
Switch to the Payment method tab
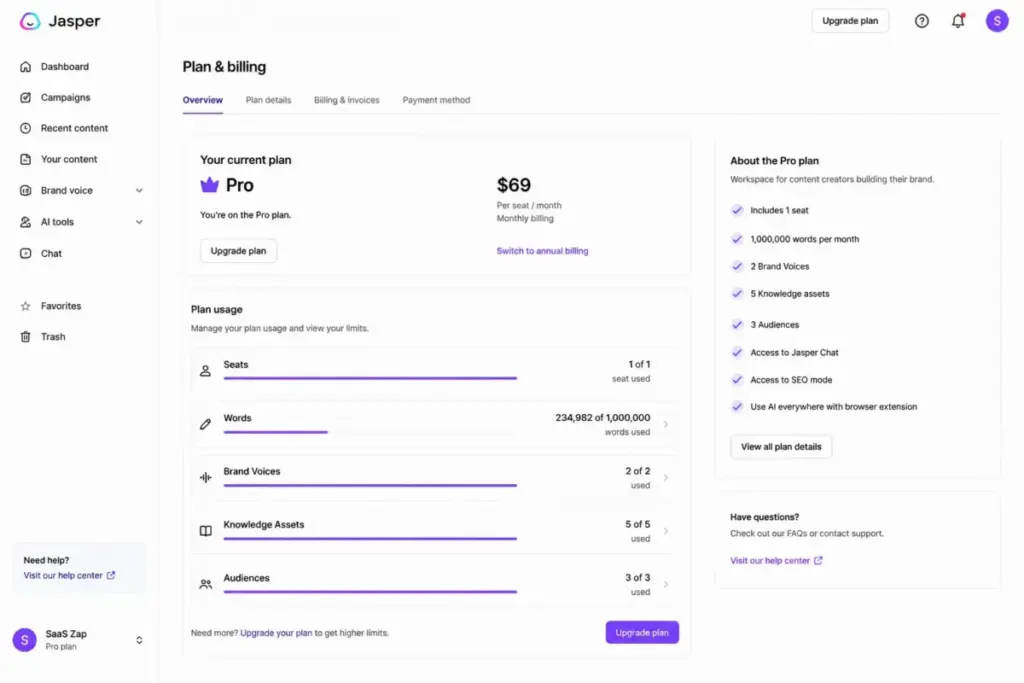436,100
